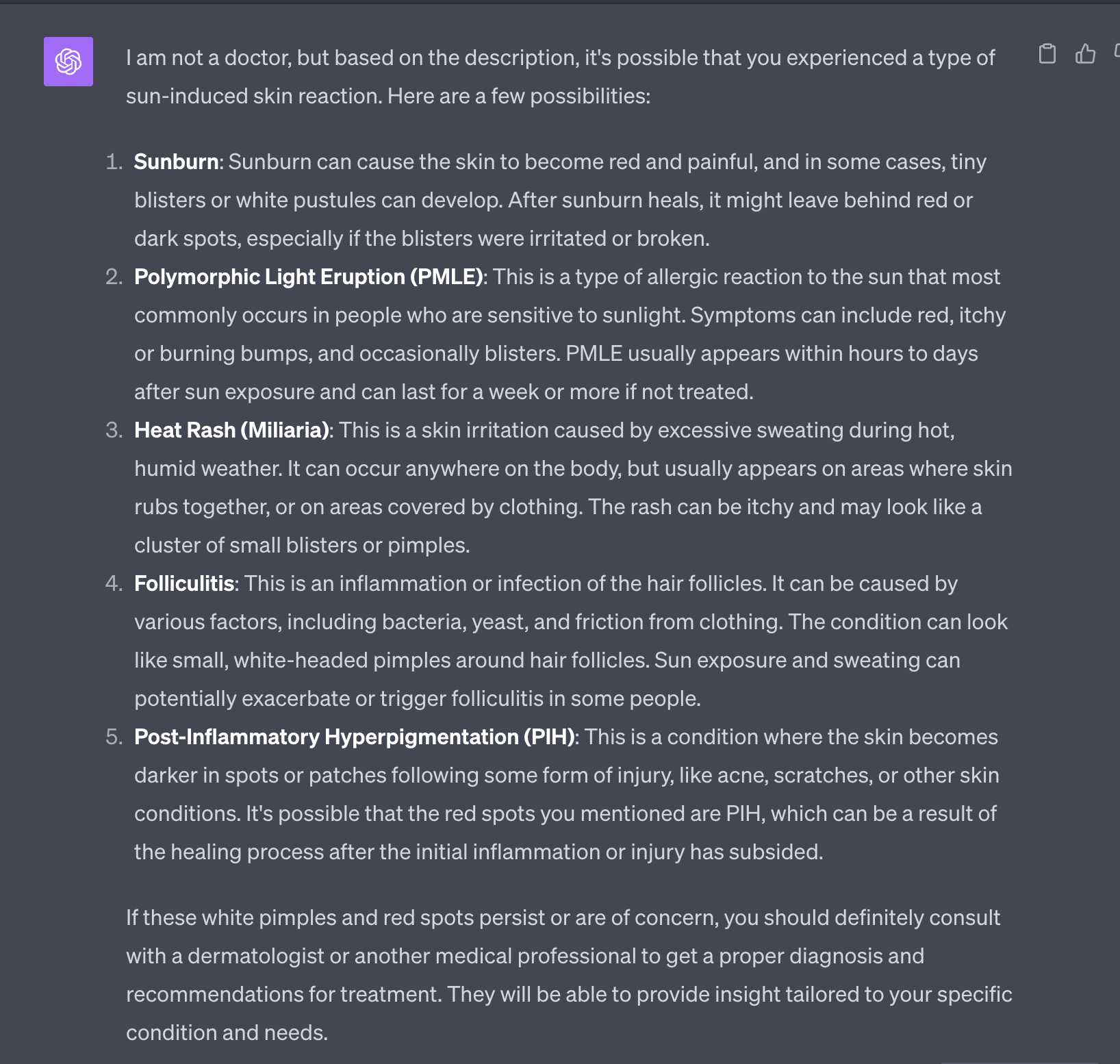Click list number 5 beside Post-Inflammatory
This screenshot has height=1064, width=1120.
point(114,737)
